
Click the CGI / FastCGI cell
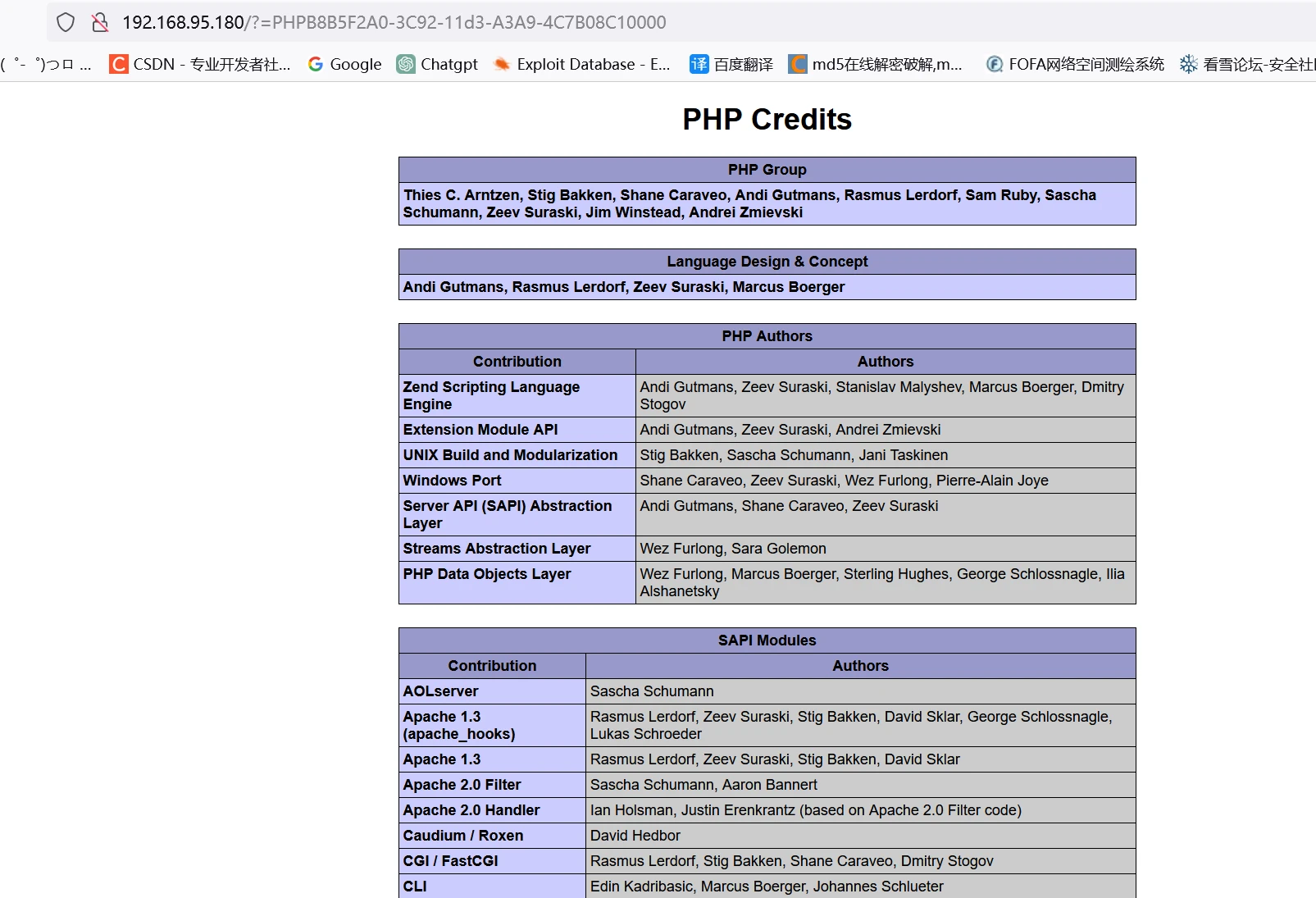coord(492,861)
